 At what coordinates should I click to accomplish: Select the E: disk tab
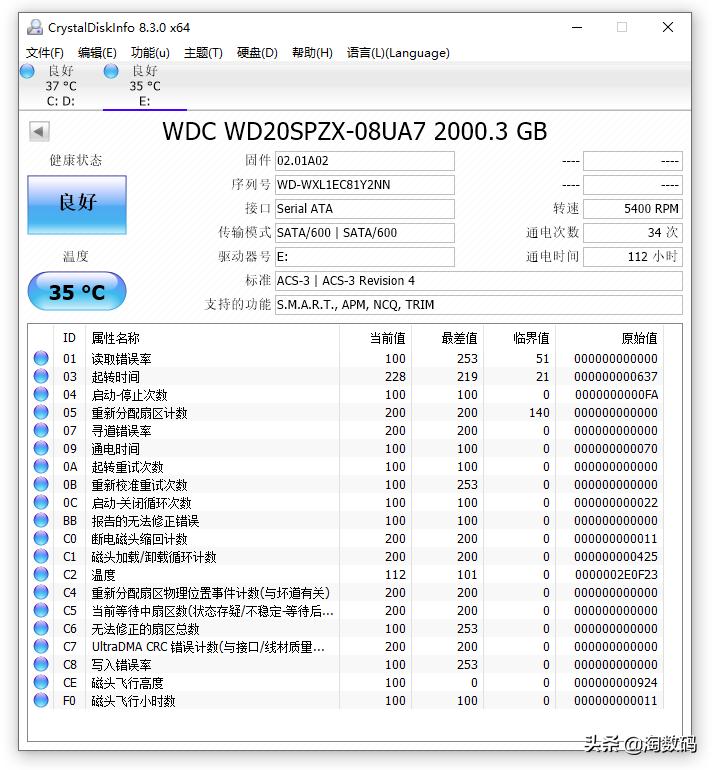(144, 86)
